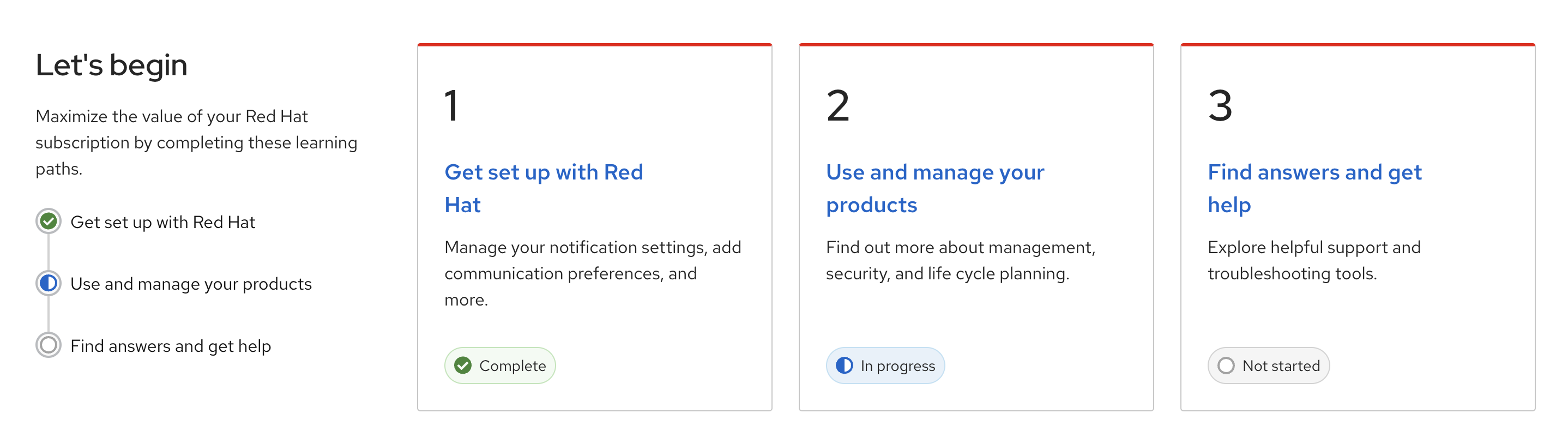Click the In progress status badge
The image size is (1568, 443).
(x=885, y=366)
